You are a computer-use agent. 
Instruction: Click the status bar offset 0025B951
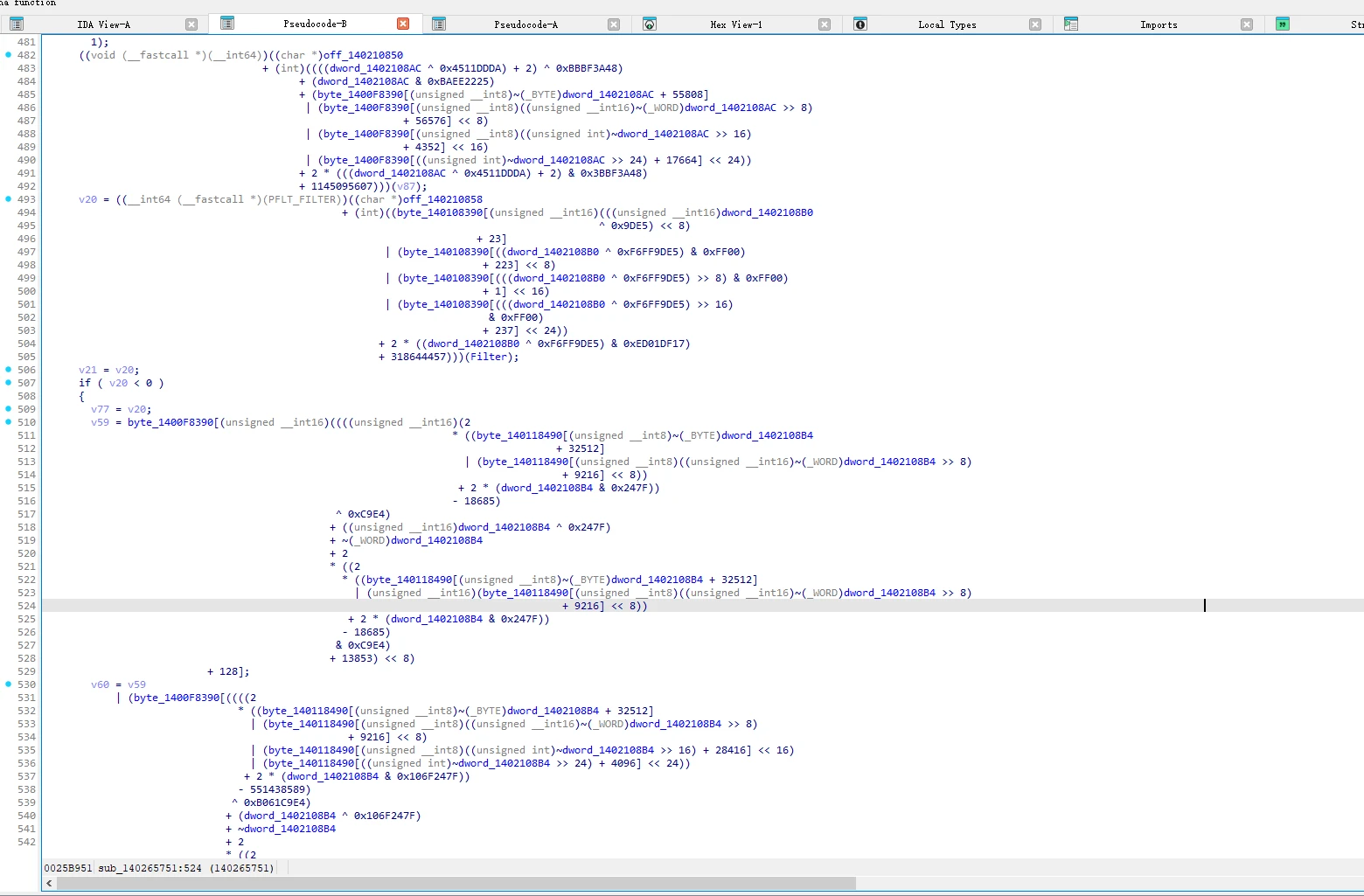(x=68, y=868)
